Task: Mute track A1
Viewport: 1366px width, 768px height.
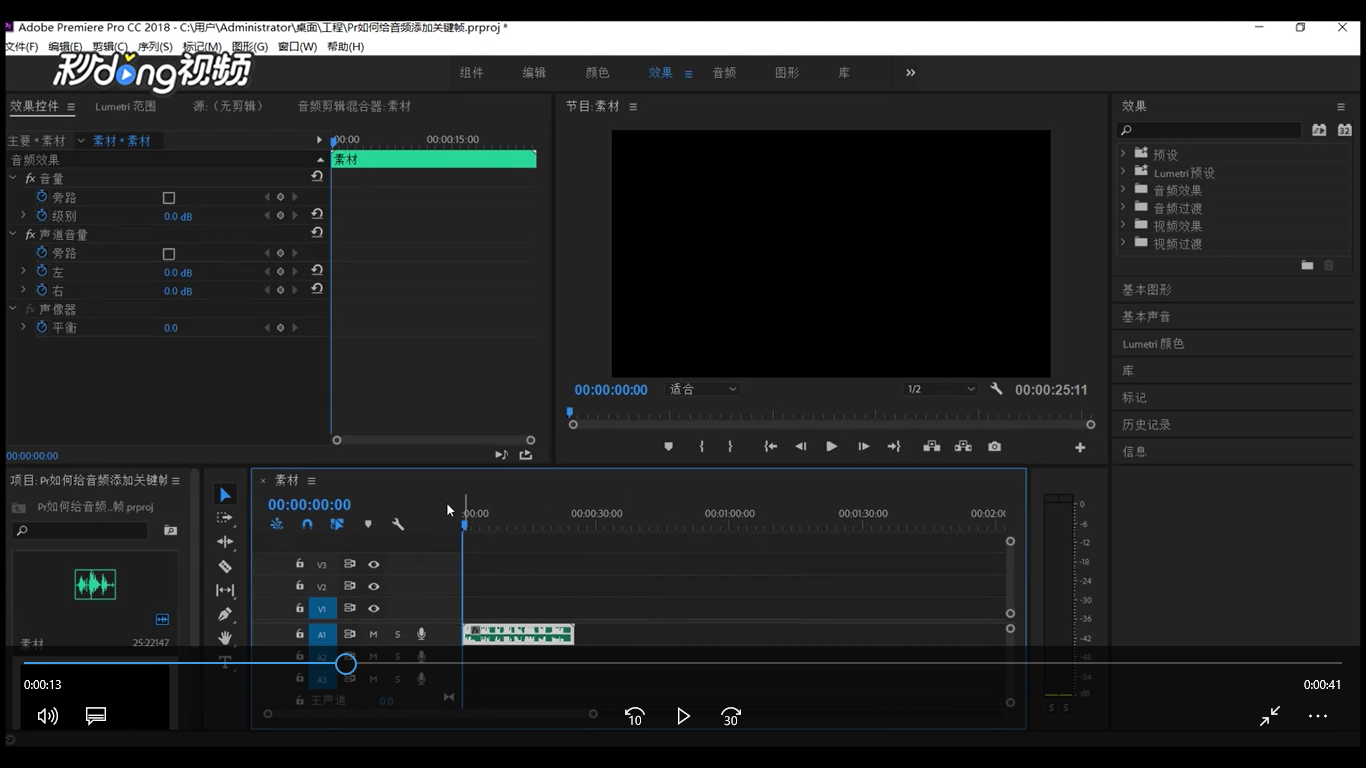Action: (x=373, y=634)
